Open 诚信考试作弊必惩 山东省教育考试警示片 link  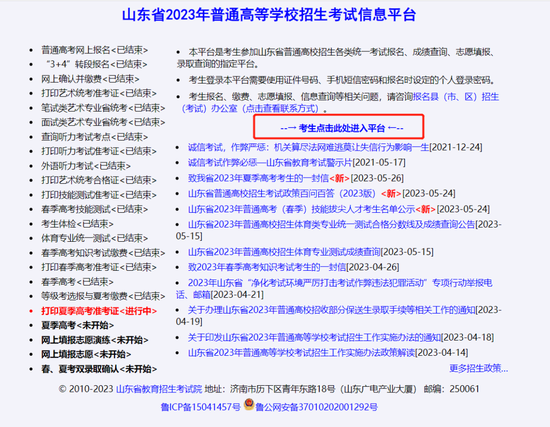coord(270,162)
